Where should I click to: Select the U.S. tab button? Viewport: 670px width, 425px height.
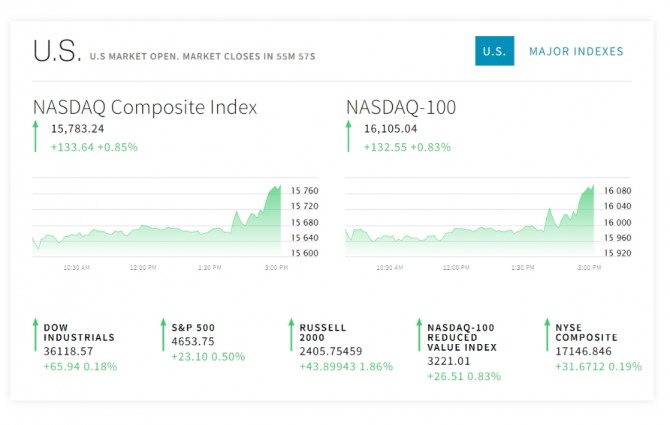tap(494, 51)
